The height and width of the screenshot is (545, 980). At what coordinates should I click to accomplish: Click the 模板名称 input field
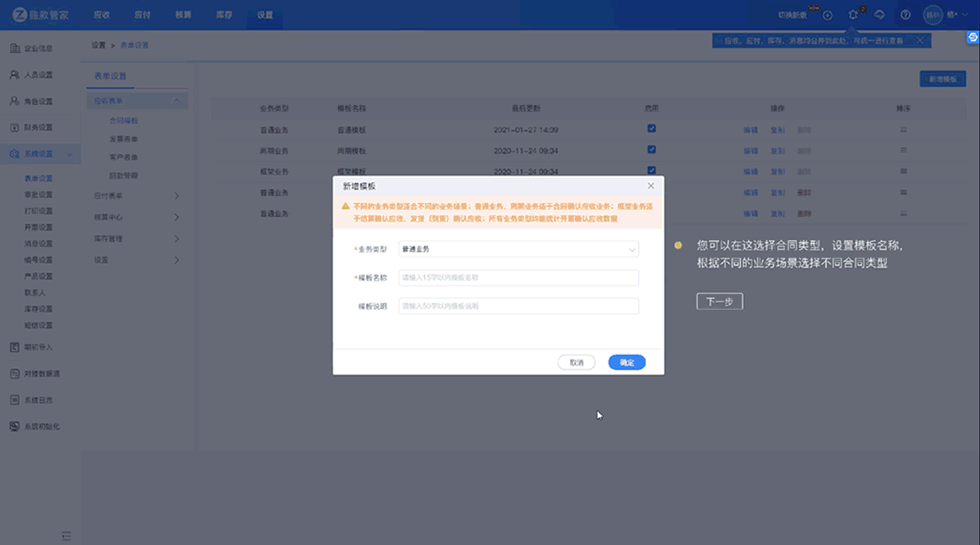518,278
